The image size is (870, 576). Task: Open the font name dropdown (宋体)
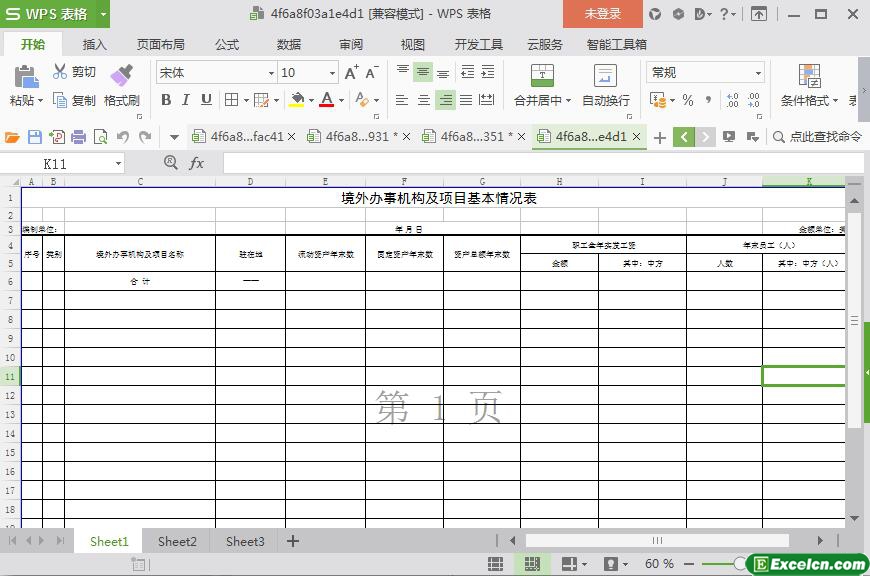point(270,73)
